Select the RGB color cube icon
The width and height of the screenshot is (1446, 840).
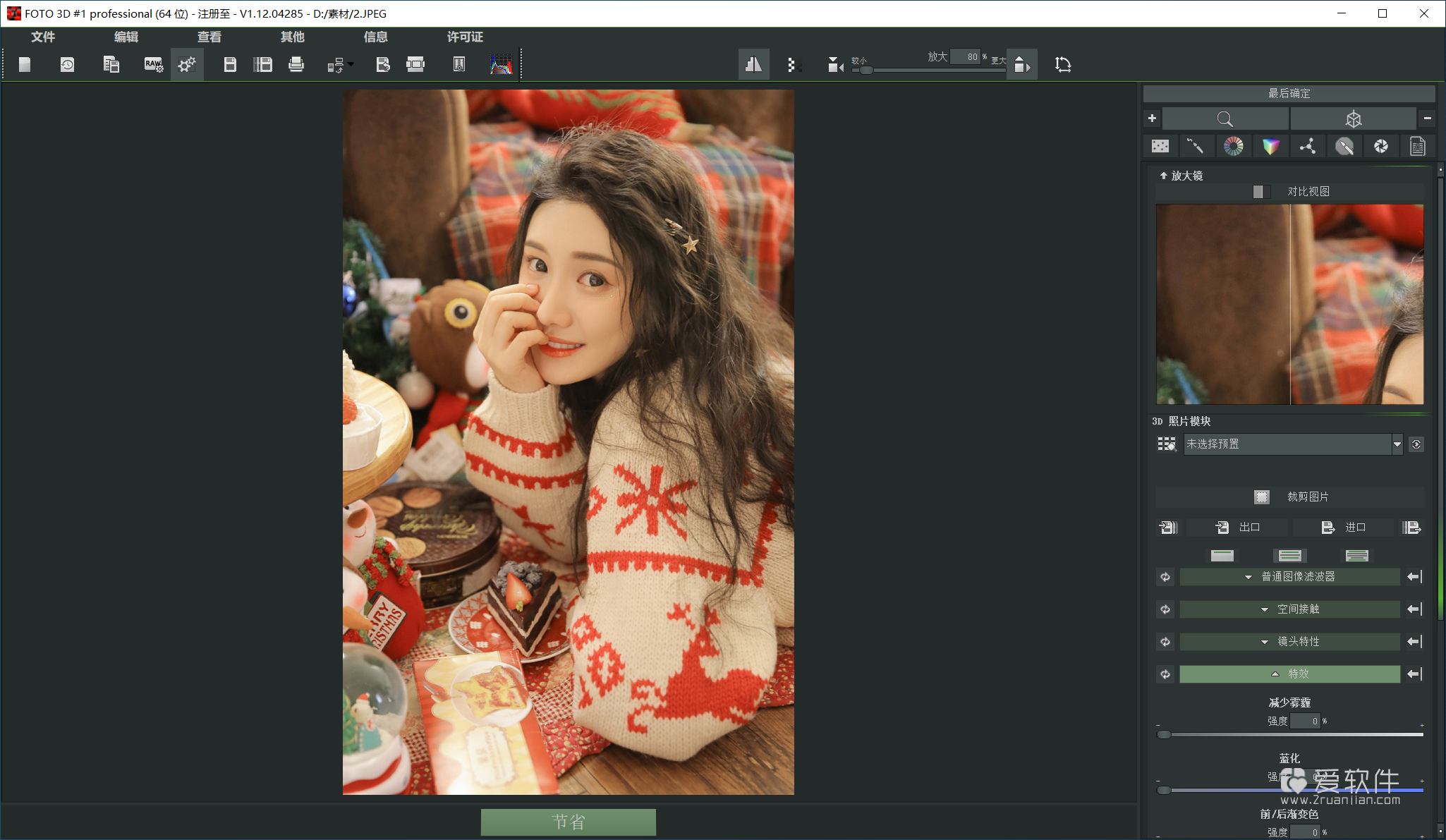click(1270, 146)
